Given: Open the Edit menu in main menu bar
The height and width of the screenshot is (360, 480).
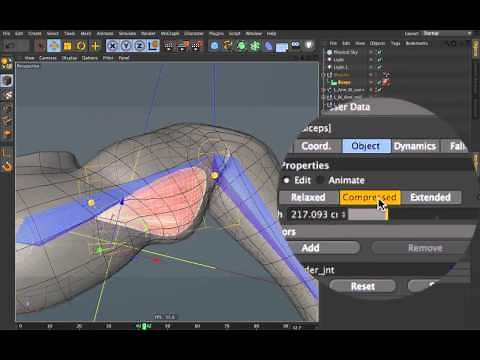Looking at the screenshot, I should tap(19, 34).
